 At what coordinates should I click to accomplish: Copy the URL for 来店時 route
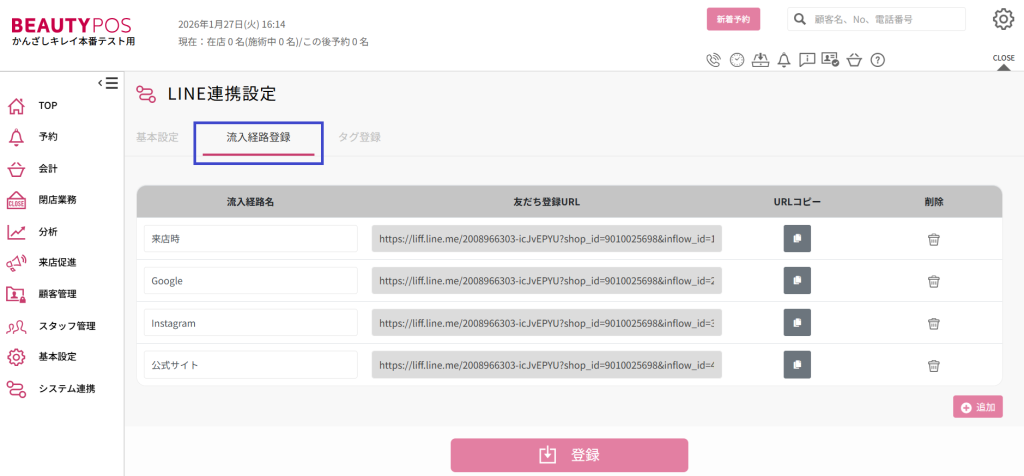click(x=797, y=239)
